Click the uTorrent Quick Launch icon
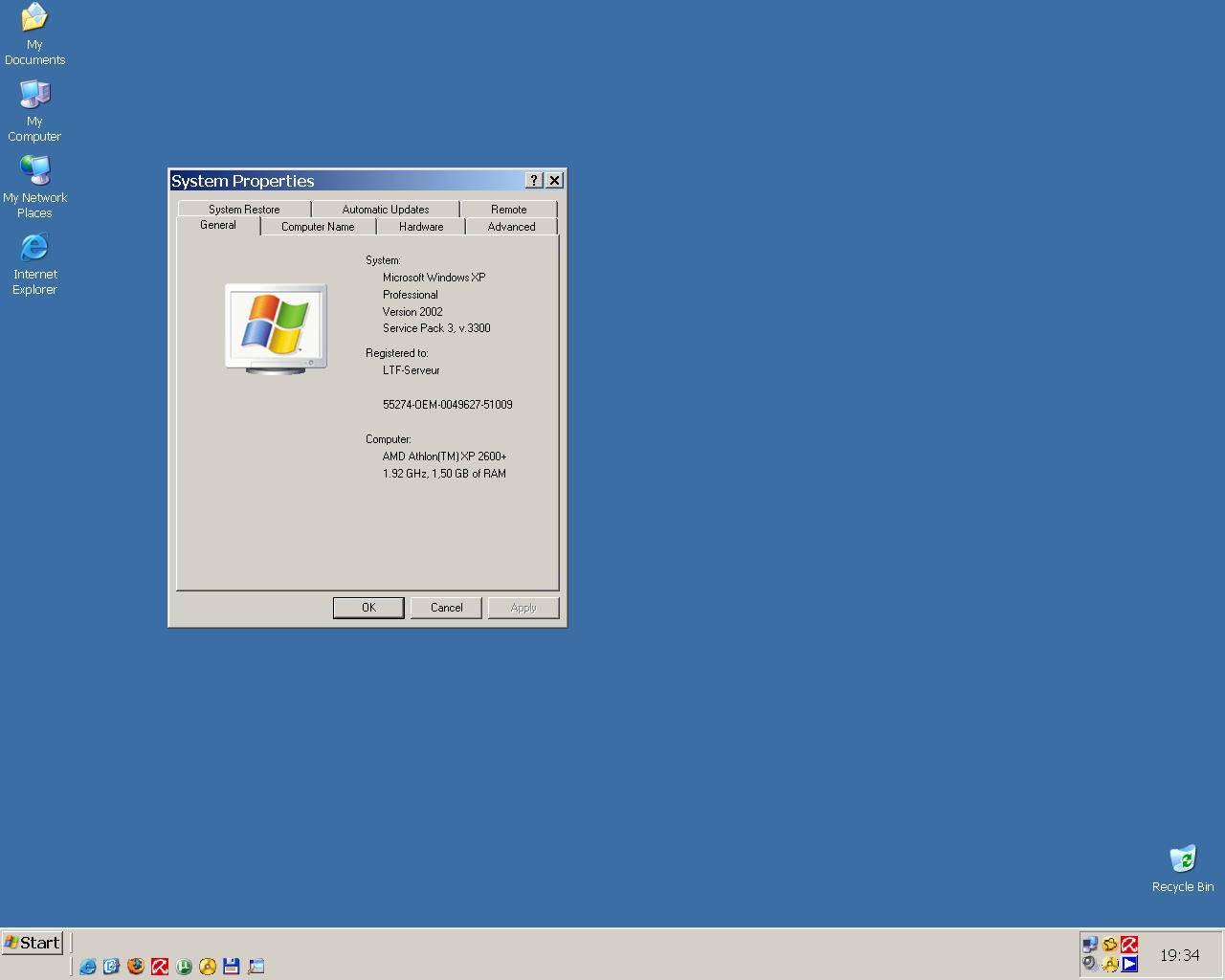 [x=184, y=967]
